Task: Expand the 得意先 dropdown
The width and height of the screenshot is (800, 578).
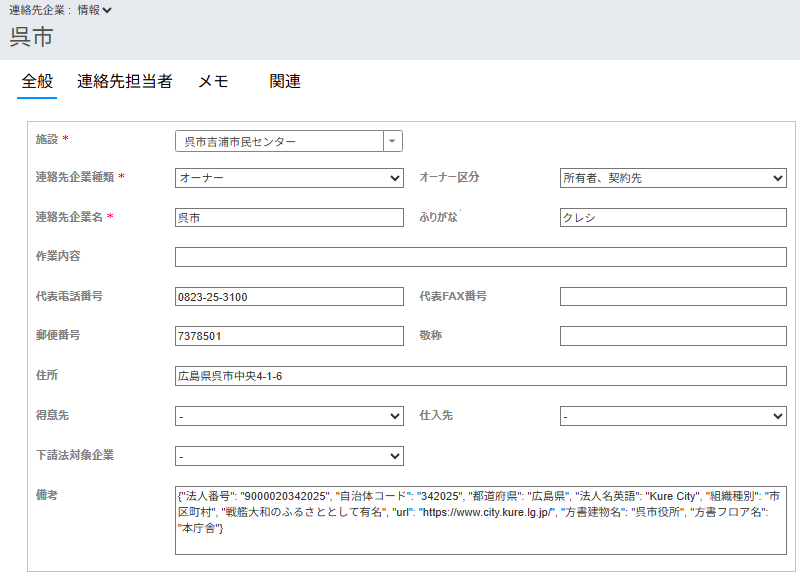Action: click(x=289, y=416)
